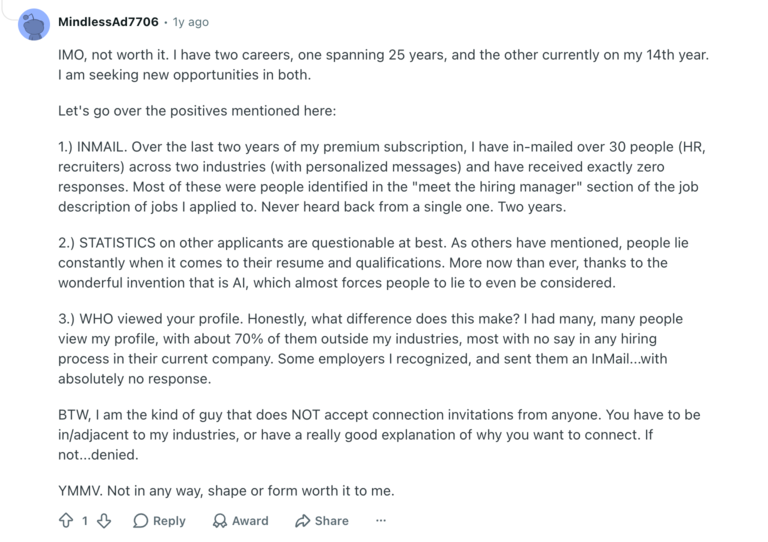Click the paragraph starting "1.) INMAIL"
Screen dimensions: 768x542
tap(382, 177)
